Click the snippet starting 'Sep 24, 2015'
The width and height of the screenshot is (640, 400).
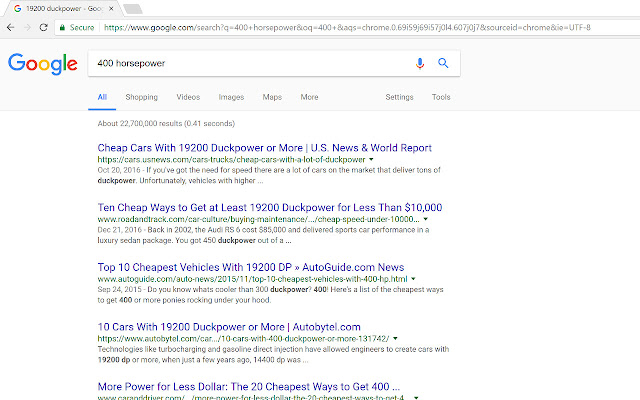coord(270,295)
